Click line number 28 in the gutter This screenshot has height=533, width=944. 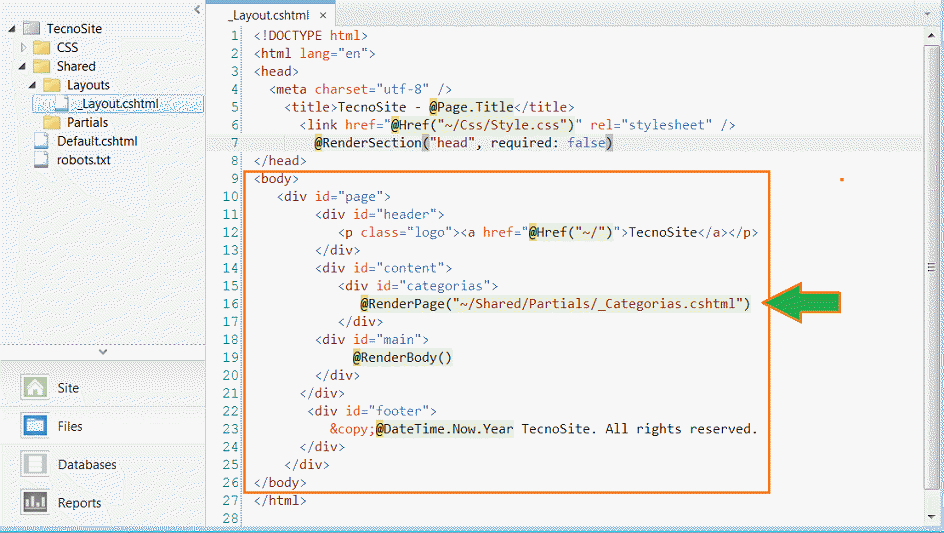pos(231,518)
